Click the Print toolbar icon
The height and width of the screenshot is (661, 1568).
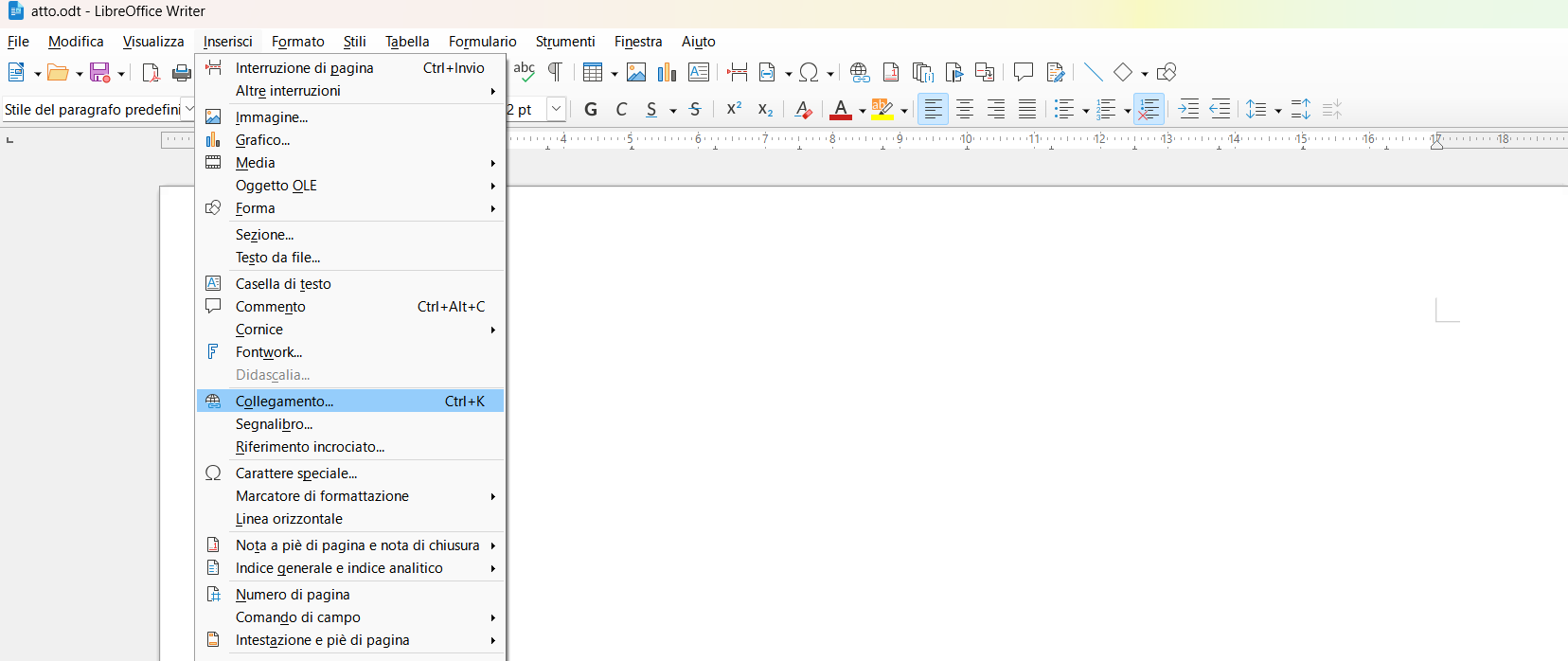click(182, 72)
